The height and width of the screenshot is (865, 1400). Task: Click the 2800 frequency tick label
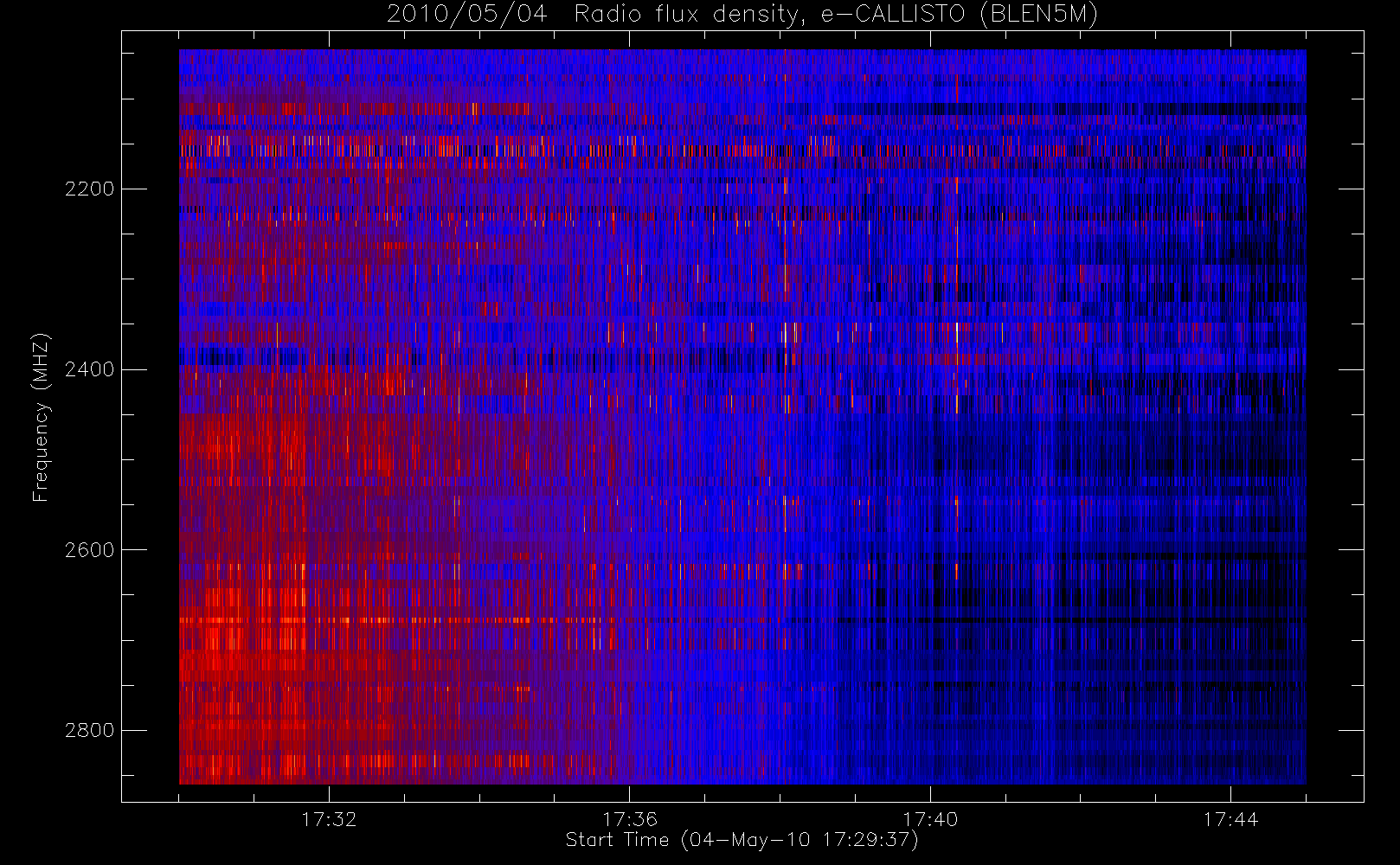pos(89,730)
